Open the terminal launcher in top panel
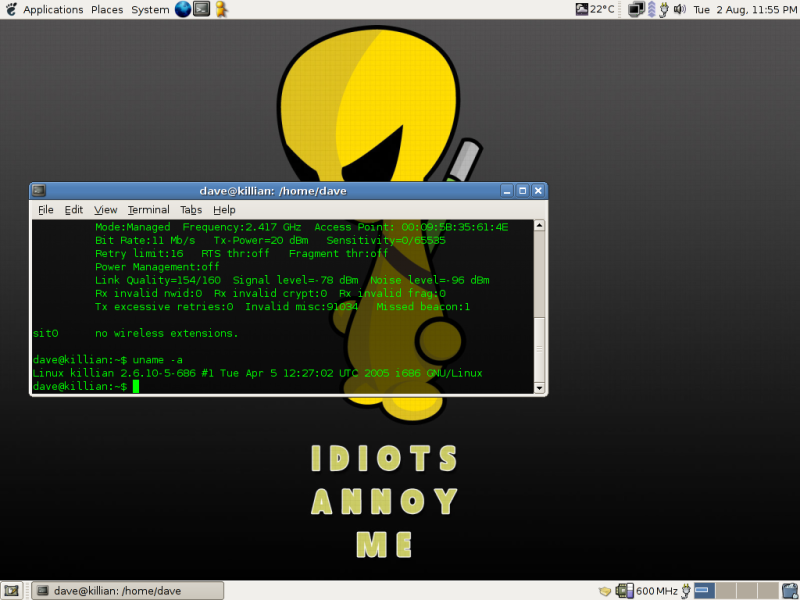This screenshot has width=800, height=600. tap(201, 9)
